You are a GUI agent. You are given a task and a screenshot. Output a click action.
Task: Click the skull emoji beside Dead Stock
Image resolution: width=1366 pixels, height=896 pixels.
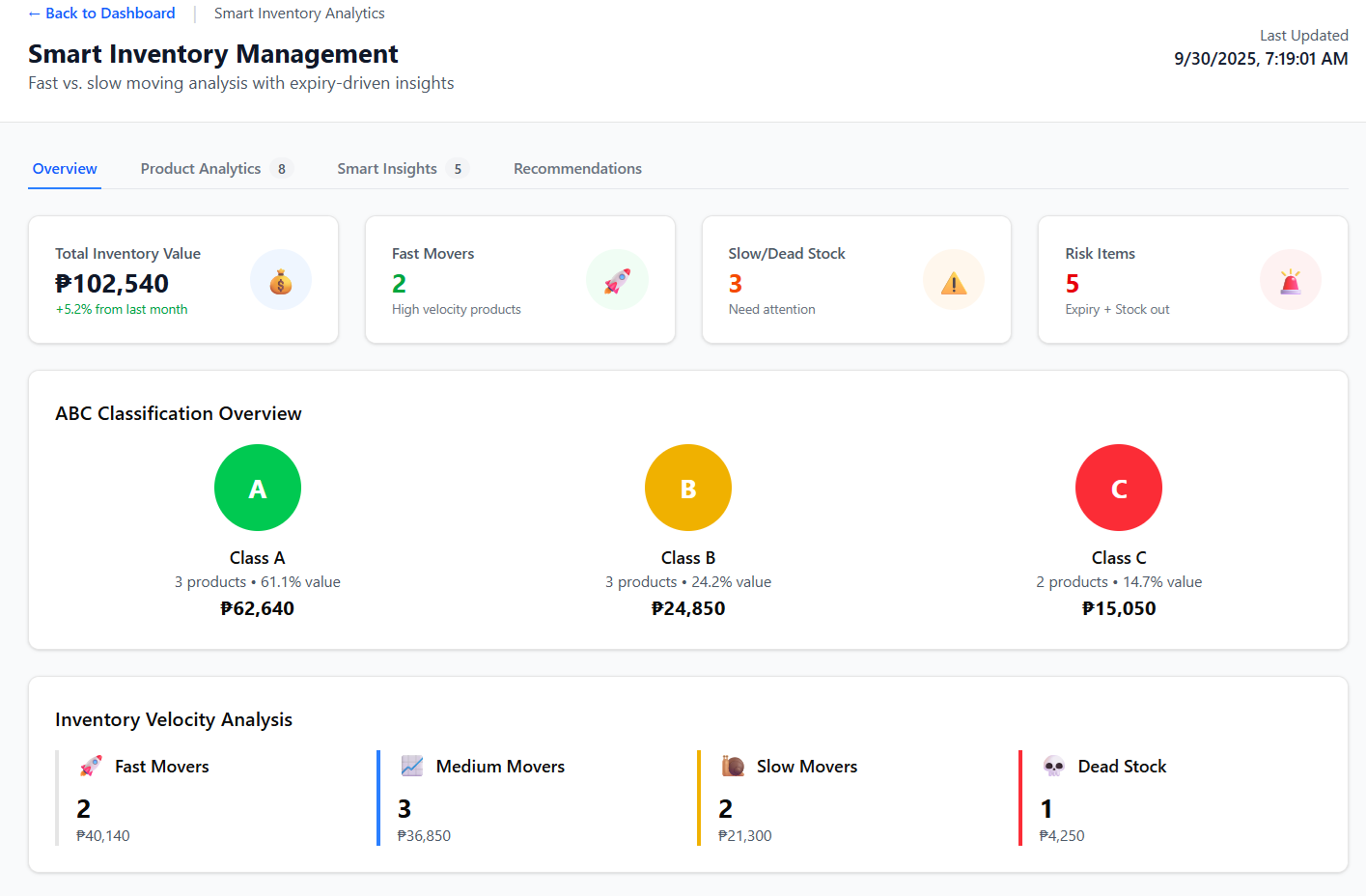pos(1054,766)
